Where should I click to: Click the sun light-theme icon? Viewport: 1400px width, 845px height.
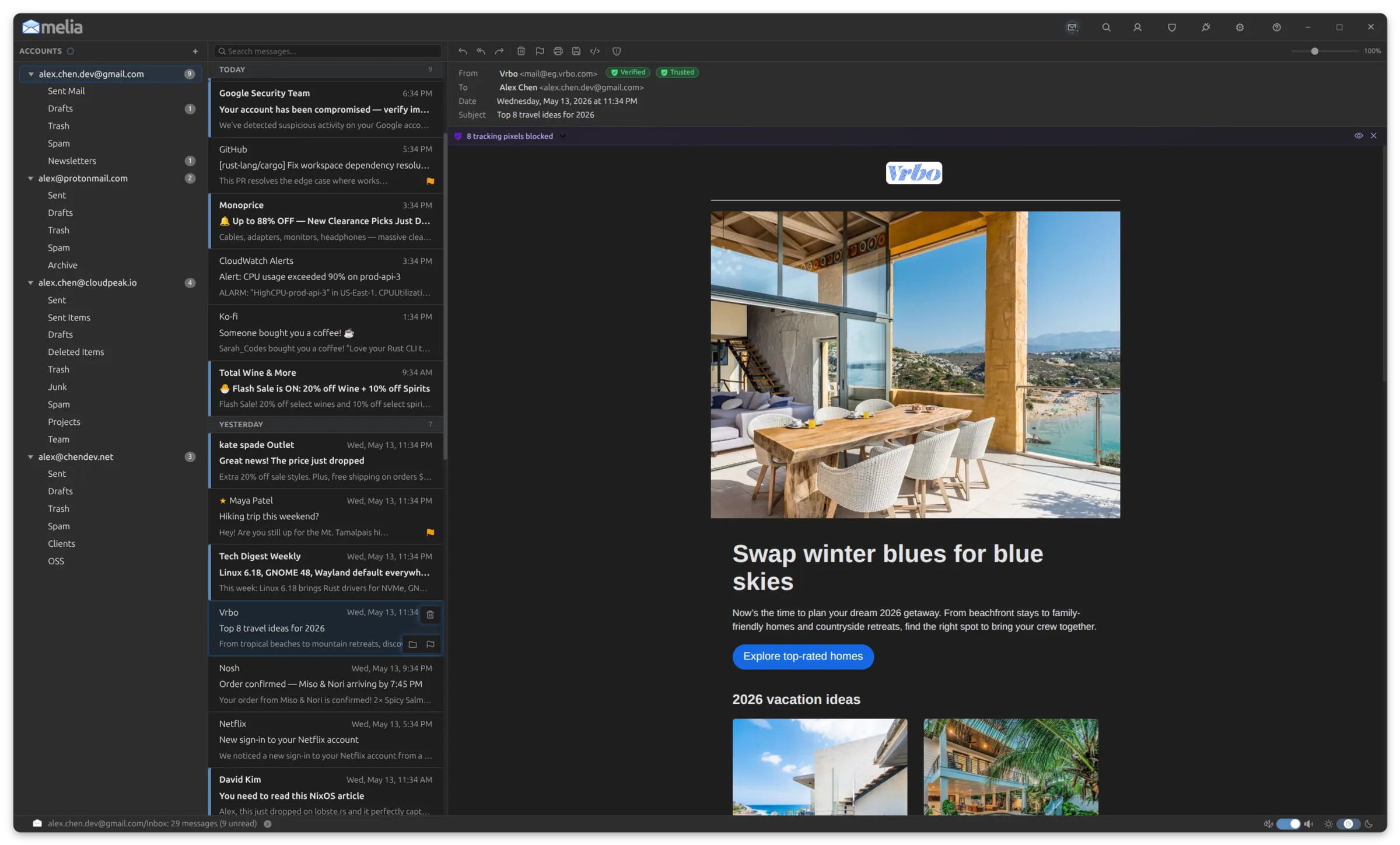pyautogui.click(x=1328, y=824)
